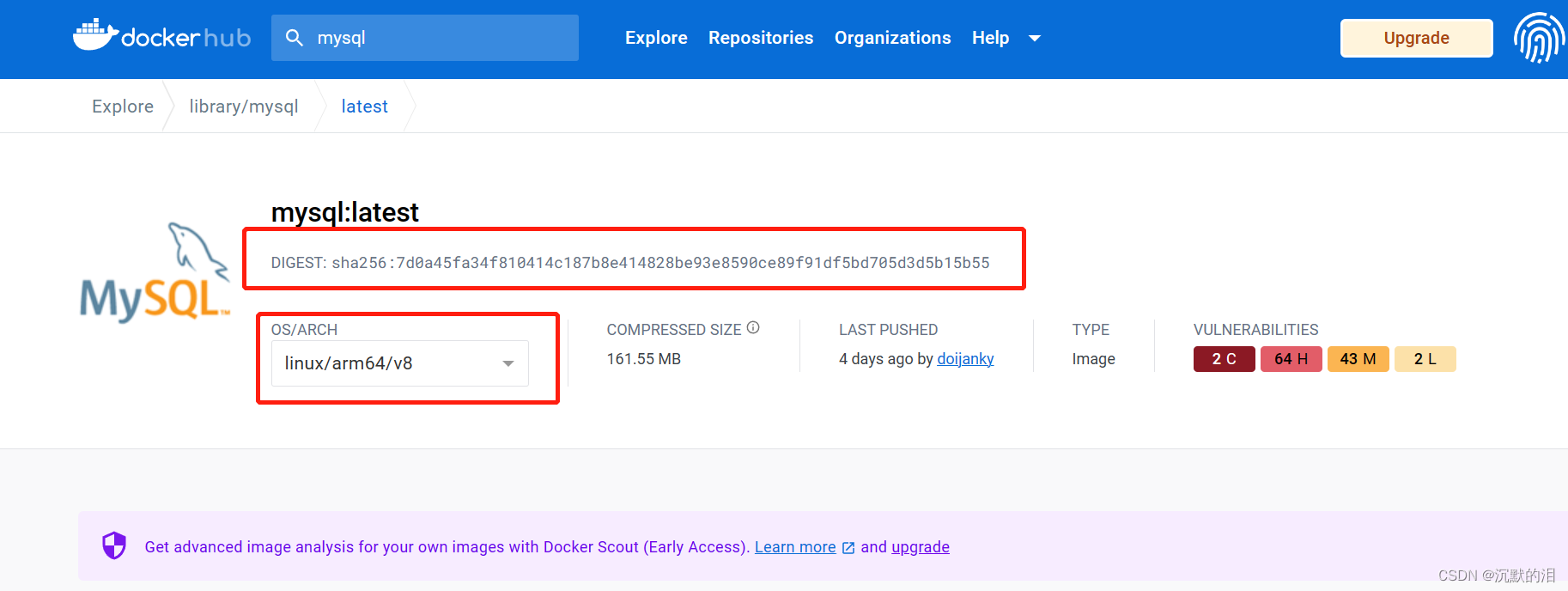Click the 161.55 MB size value
Image resolution: width=1568 pixels, height=591 pixels.
tap(644, 359)
